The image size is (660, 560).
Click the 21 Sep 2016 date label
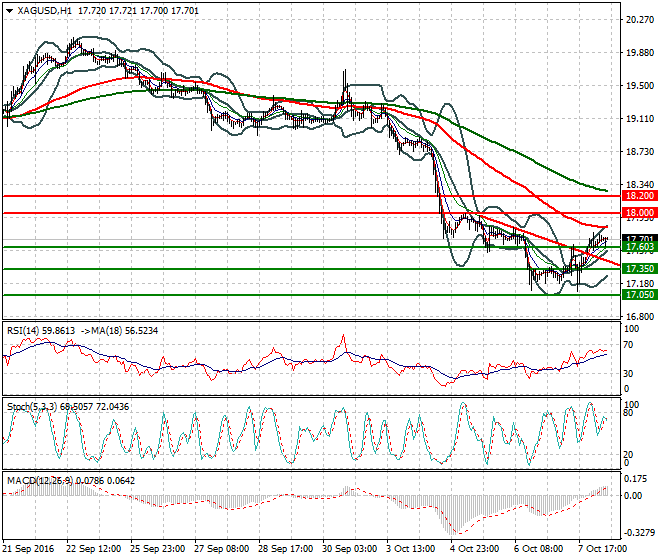[x=29, y=549]
